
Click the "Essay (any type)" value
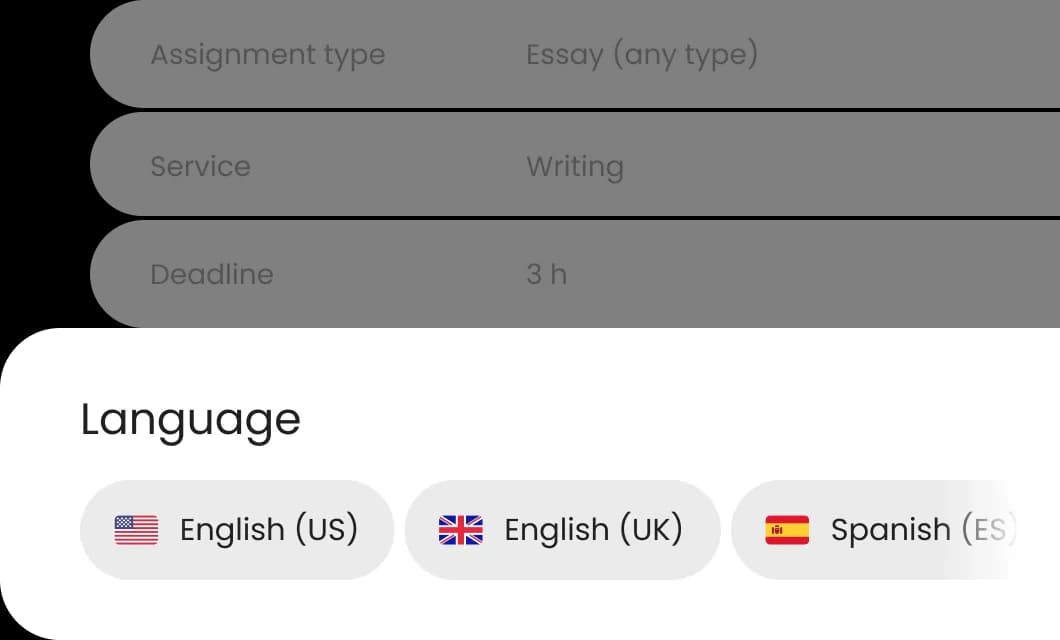coord(642,55)
